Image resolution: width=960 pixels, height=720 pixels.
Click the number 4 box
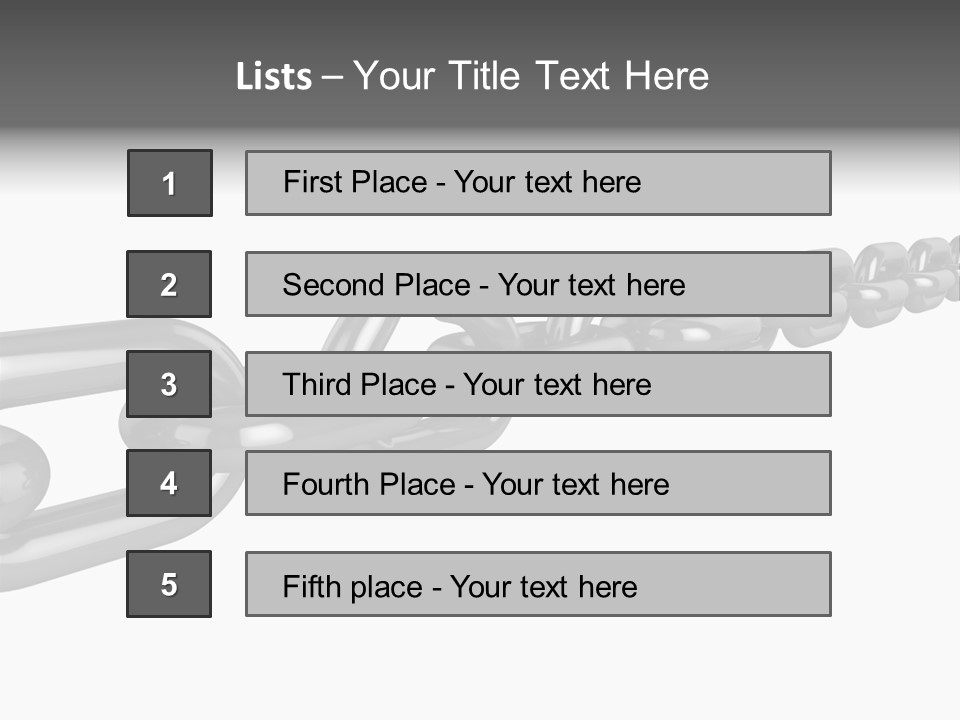169,483
